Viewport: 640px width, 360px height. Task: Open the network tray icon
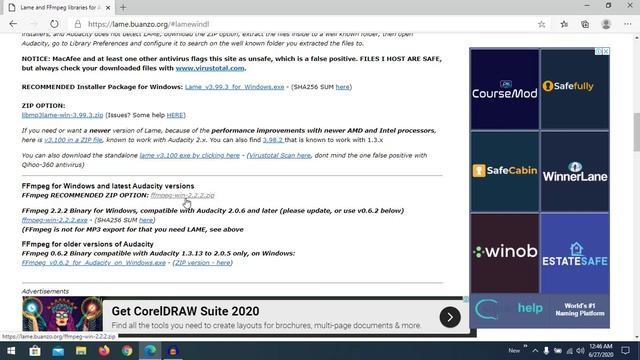pyautogui.click(x=569, y=351)
